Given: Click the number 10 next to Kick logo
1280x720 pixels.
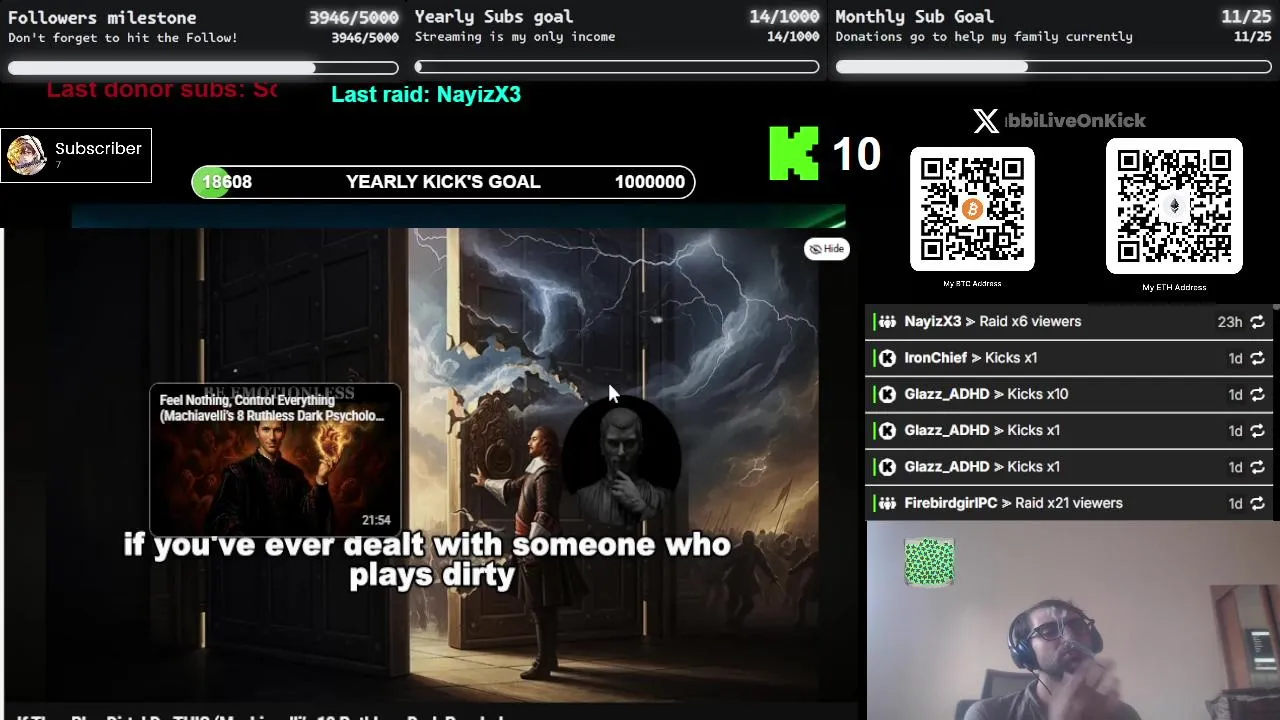Looking at the screenshot, I should pyautogui.click(x=856, y=154).
